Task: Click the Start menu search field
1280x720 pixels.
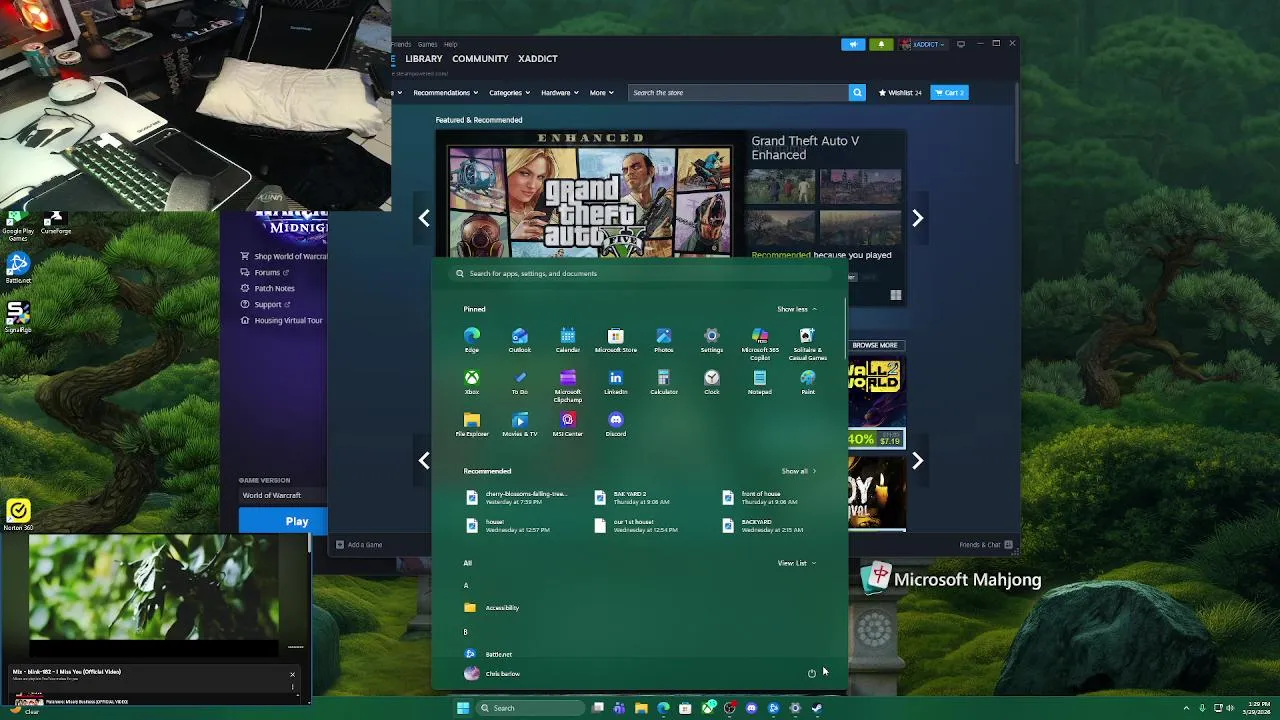Action: 640,273
